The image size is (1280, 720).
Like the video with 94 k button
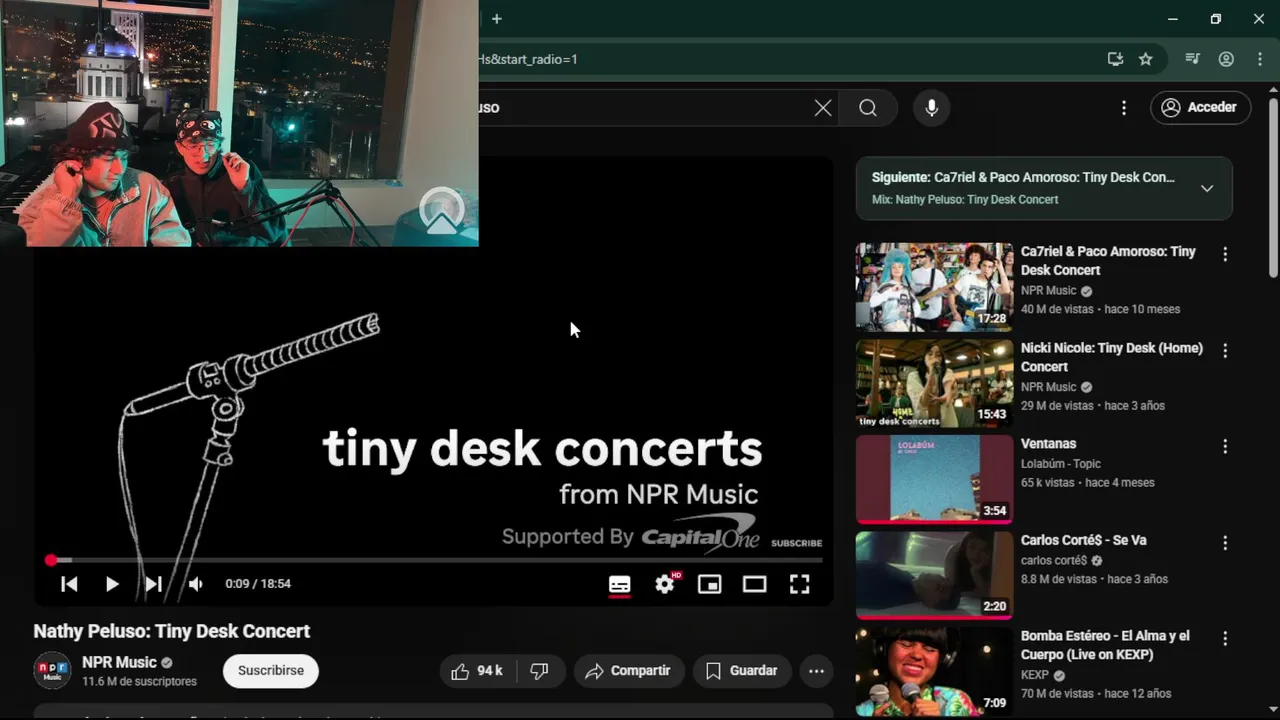pos(477,671)
